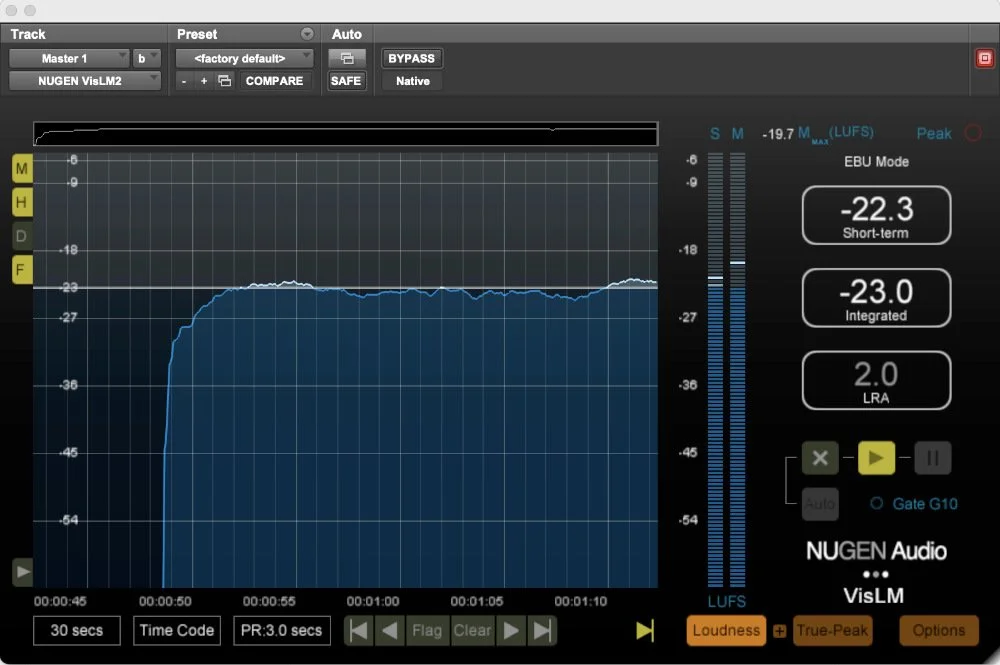Open the 30 secs time range selector

(77, 631)
